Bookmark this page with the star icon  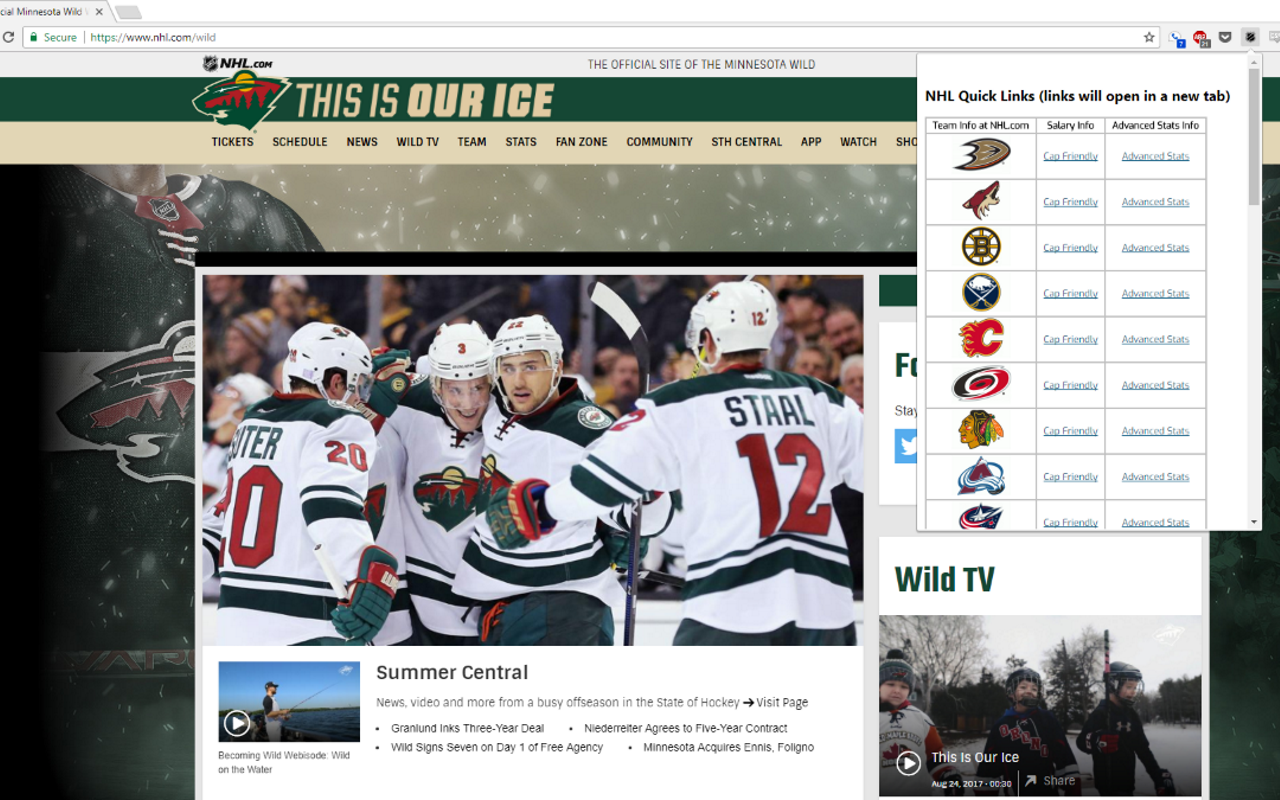[1149, 37]
